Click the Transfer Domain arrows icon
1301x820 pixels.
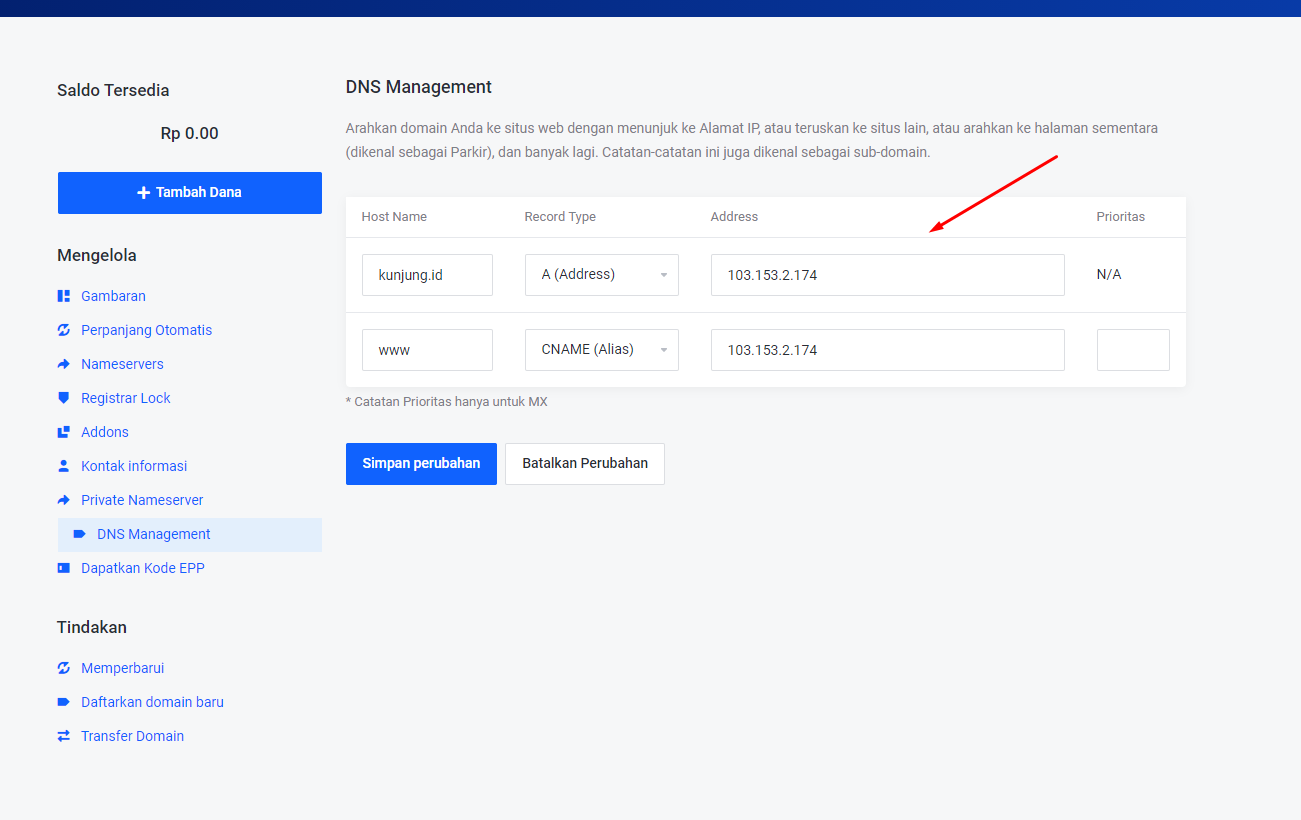64,736
